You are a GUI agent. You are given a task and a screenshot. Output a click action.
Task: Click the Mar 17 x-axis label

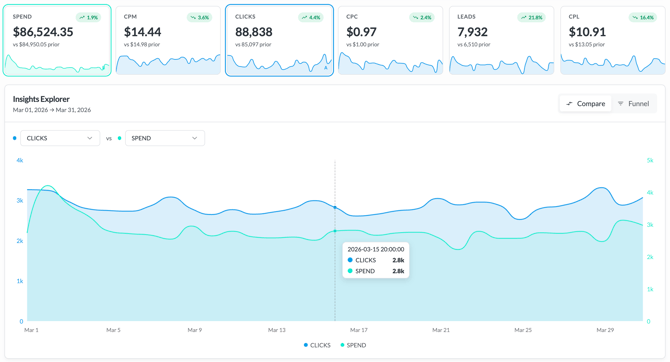pyautogui.click(x=359, y=330)
